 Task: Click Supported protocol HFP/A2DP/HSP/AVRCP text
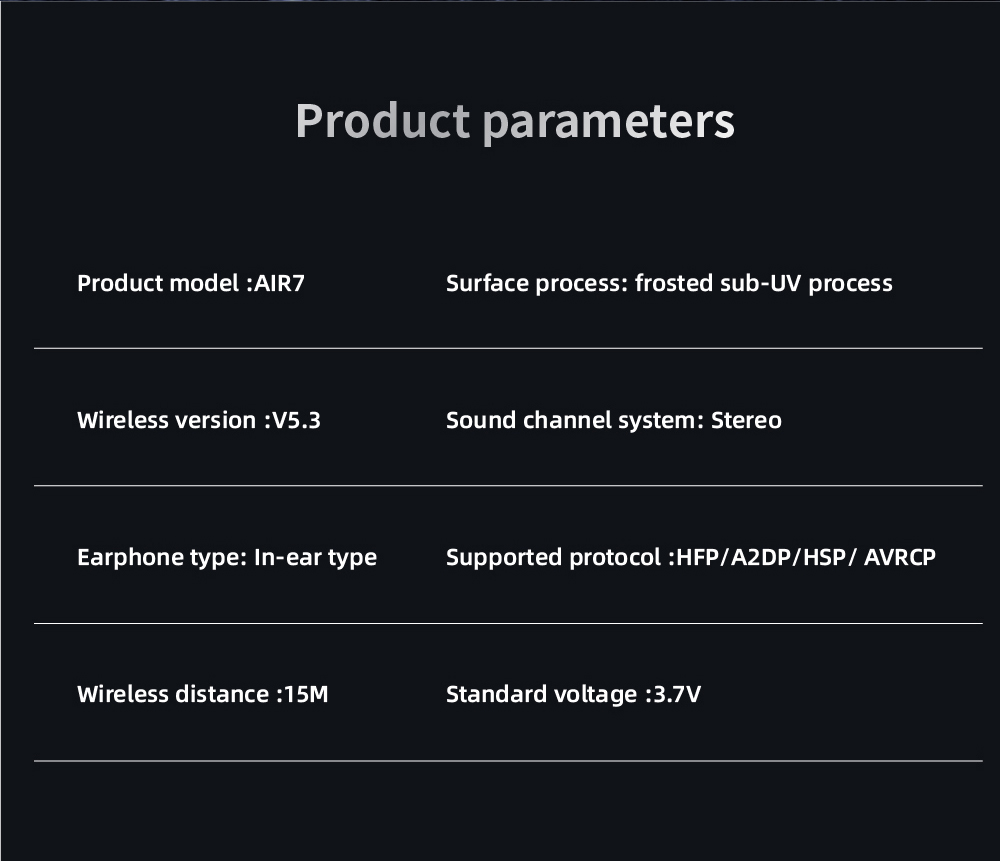pos(691,558)
